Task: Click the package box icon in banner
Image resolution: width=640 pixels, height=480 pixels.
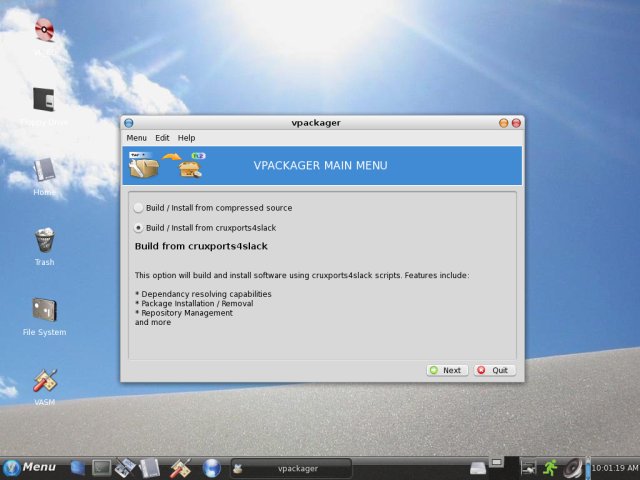Action: coord(143,165)
